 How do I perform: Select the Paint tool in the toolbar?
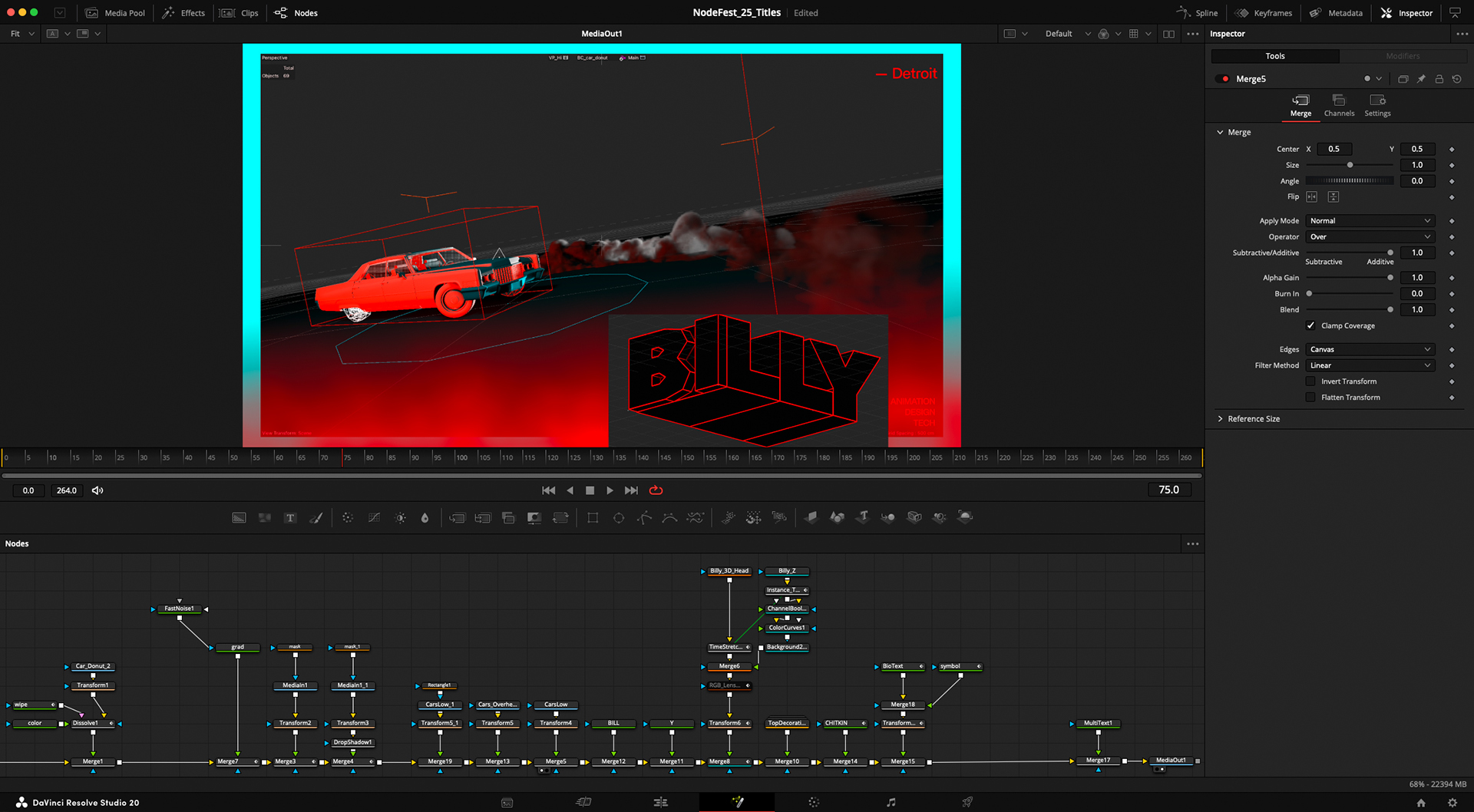316,517
